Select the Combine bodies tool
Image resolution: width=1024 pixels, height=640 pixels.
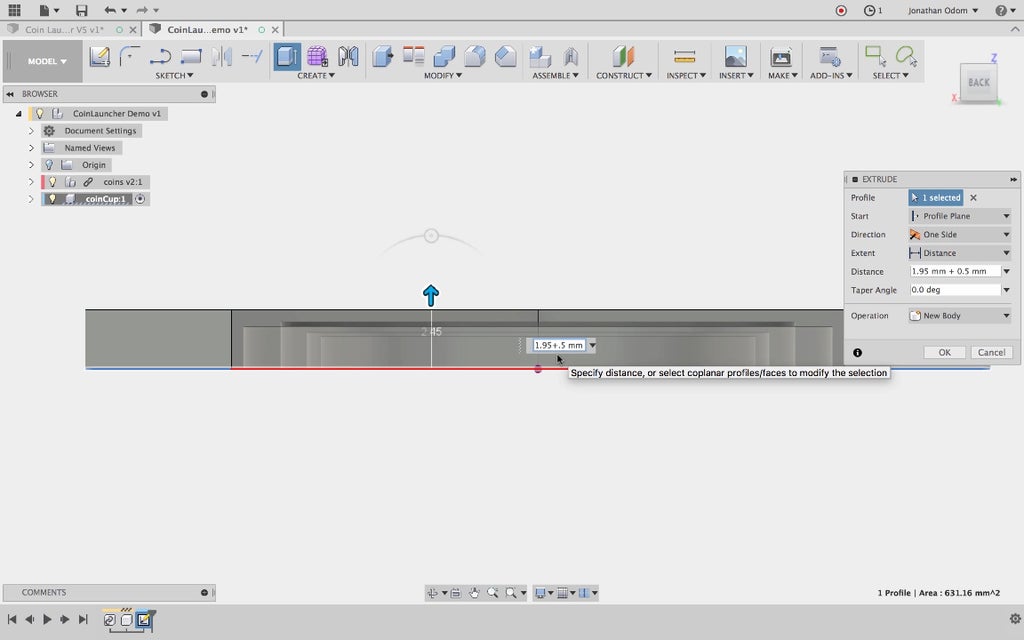coord(444,56)
